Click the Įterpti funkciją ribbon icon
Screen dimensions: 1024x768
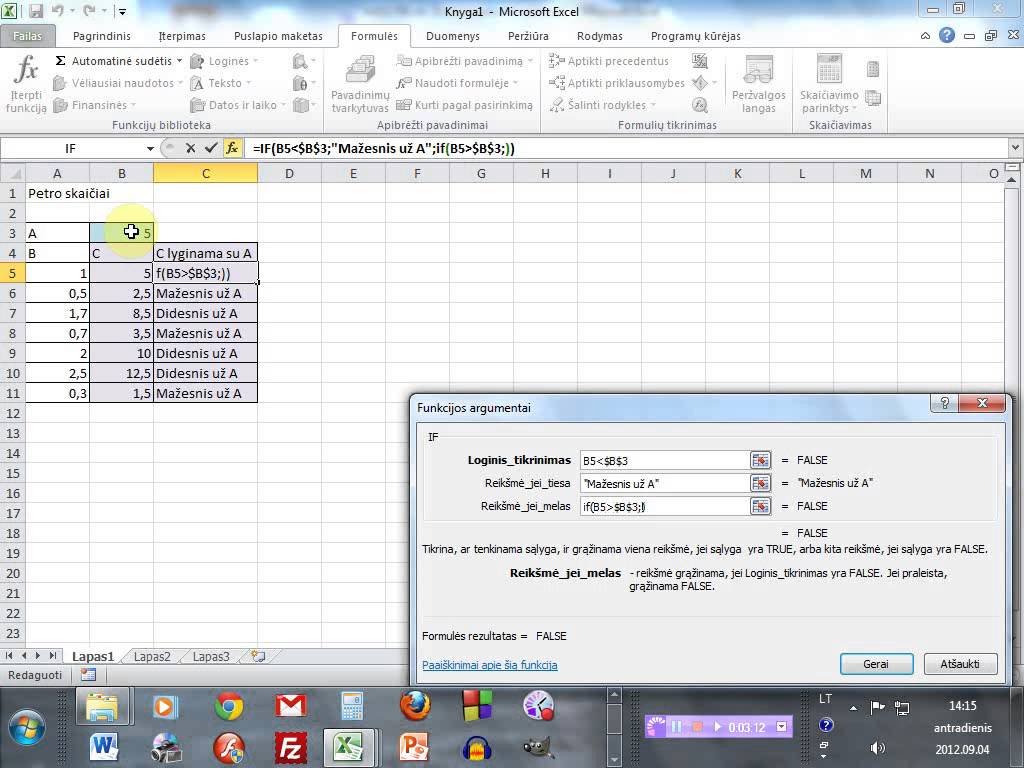point(26,84)
